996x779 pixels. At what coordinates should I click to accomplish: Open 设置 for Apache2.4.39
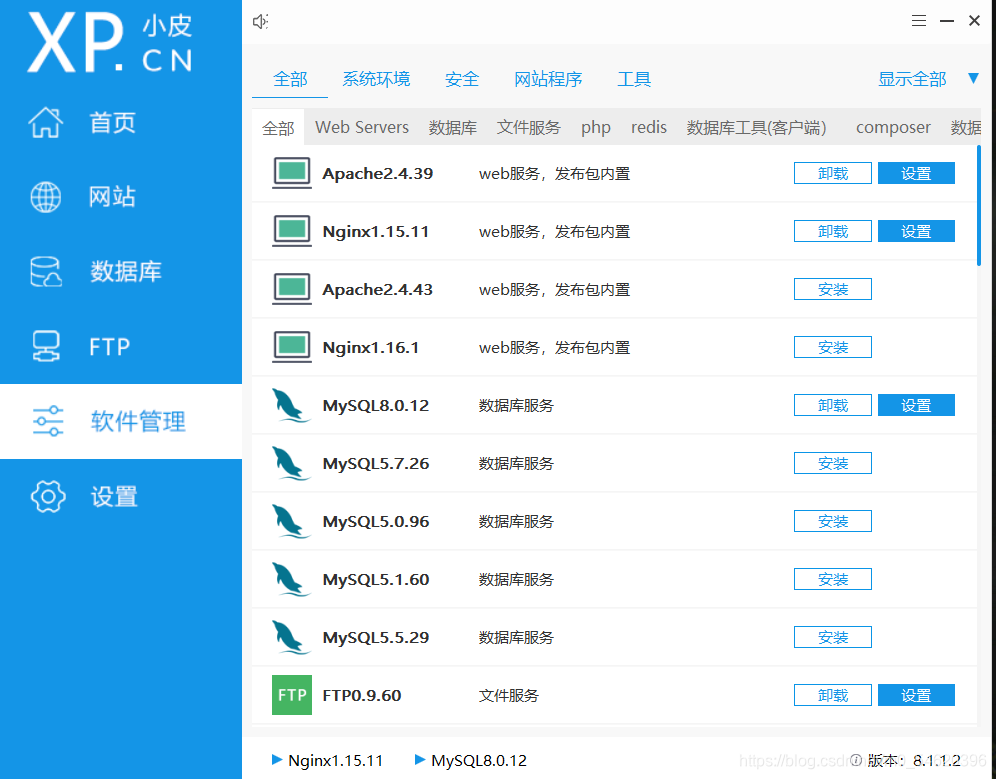coord(916,173)
